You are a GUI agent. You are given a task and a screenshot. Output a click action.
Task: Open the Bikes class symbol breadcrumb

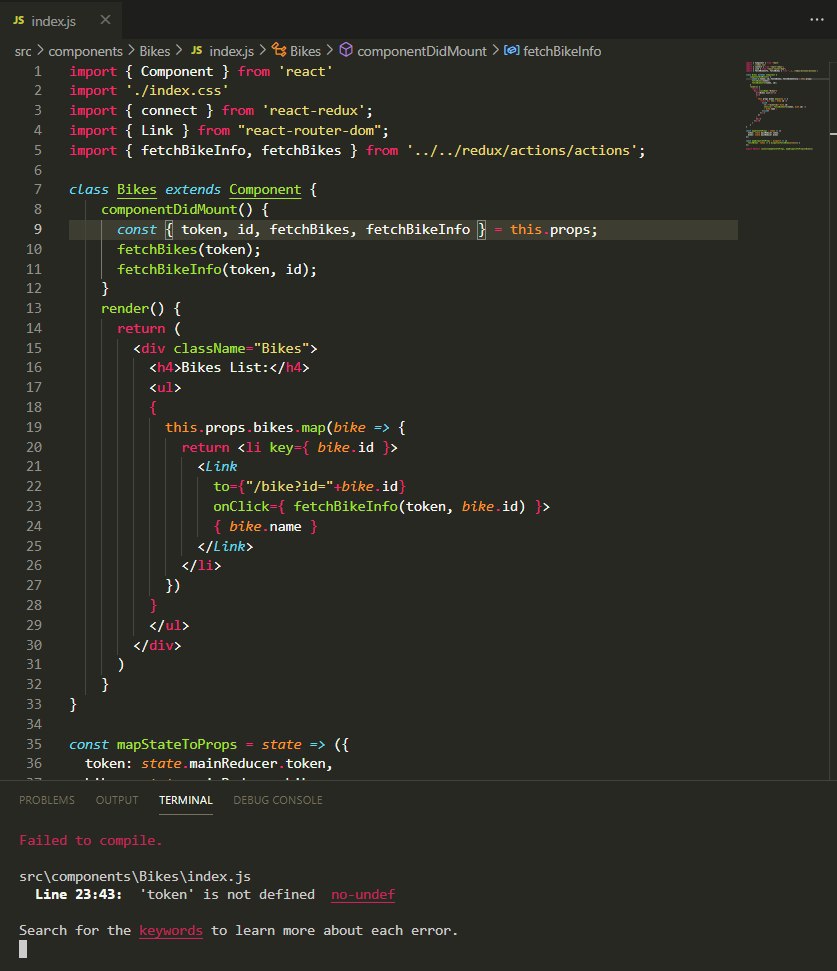pos(305,51)
